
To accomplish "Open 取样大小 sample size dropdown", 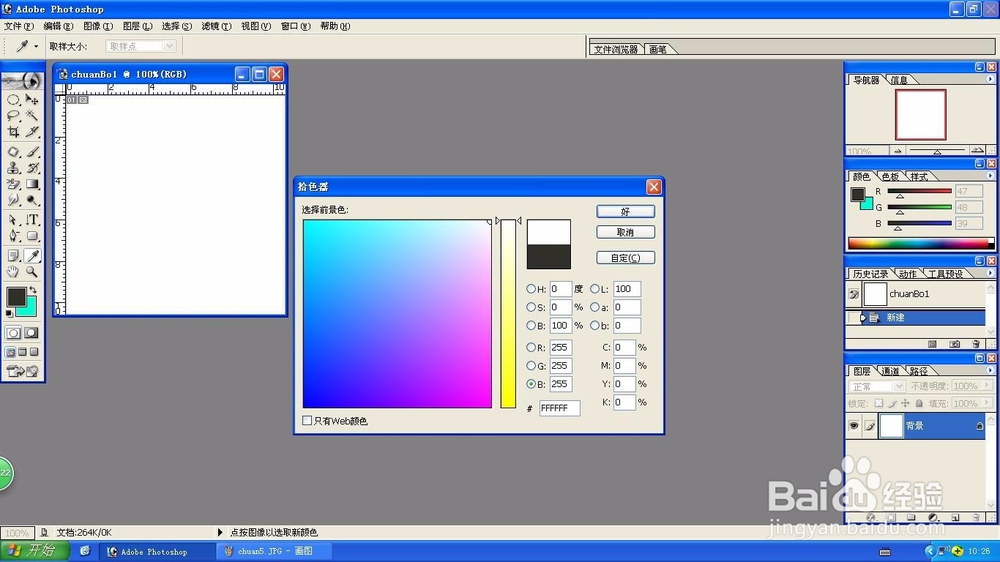I will click(x=140, y=46).
